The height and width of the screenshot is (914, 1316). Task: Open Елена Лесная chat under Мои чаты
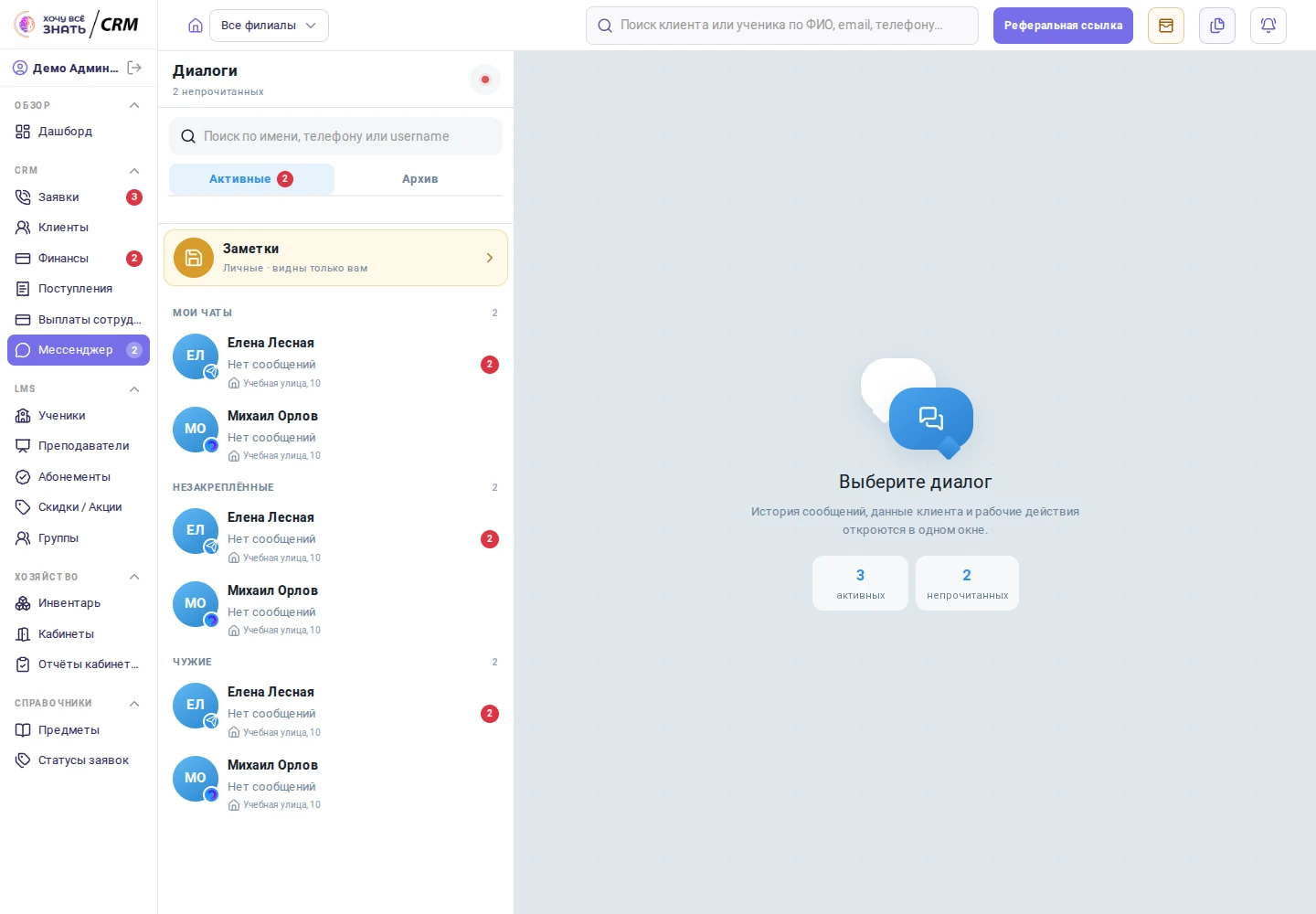coord(335,362)
